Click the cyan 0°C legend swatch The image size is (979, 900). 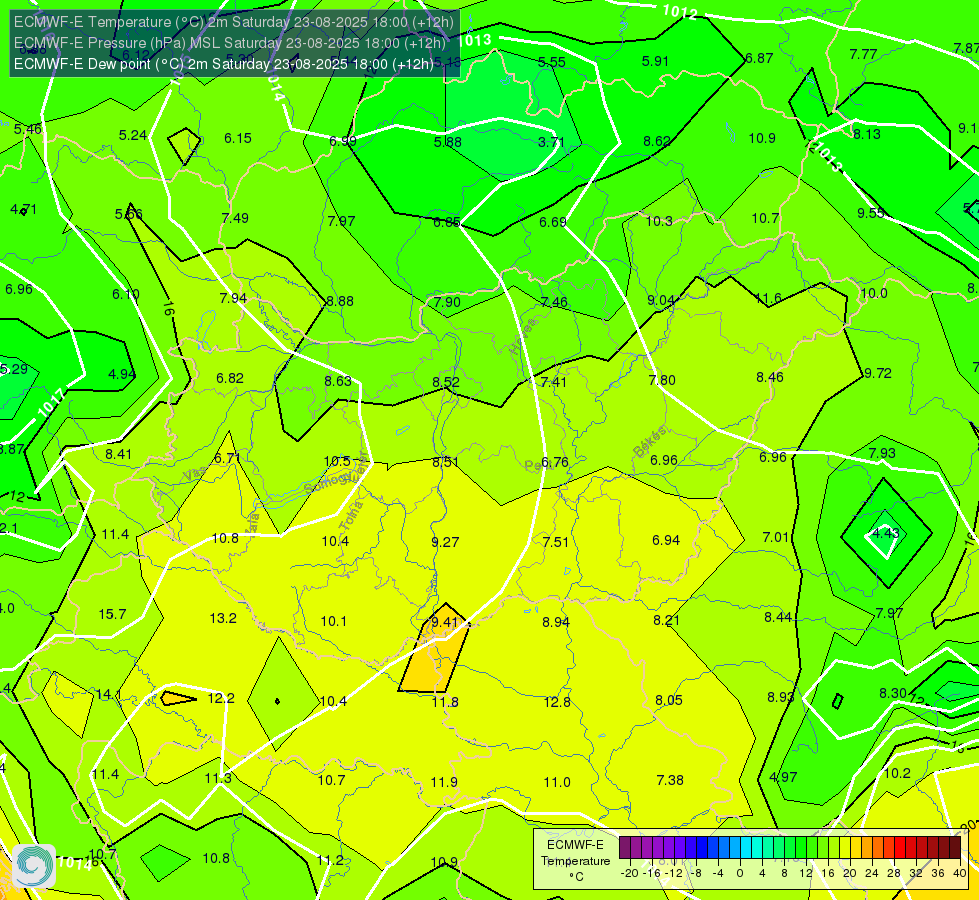pos(746,848)
